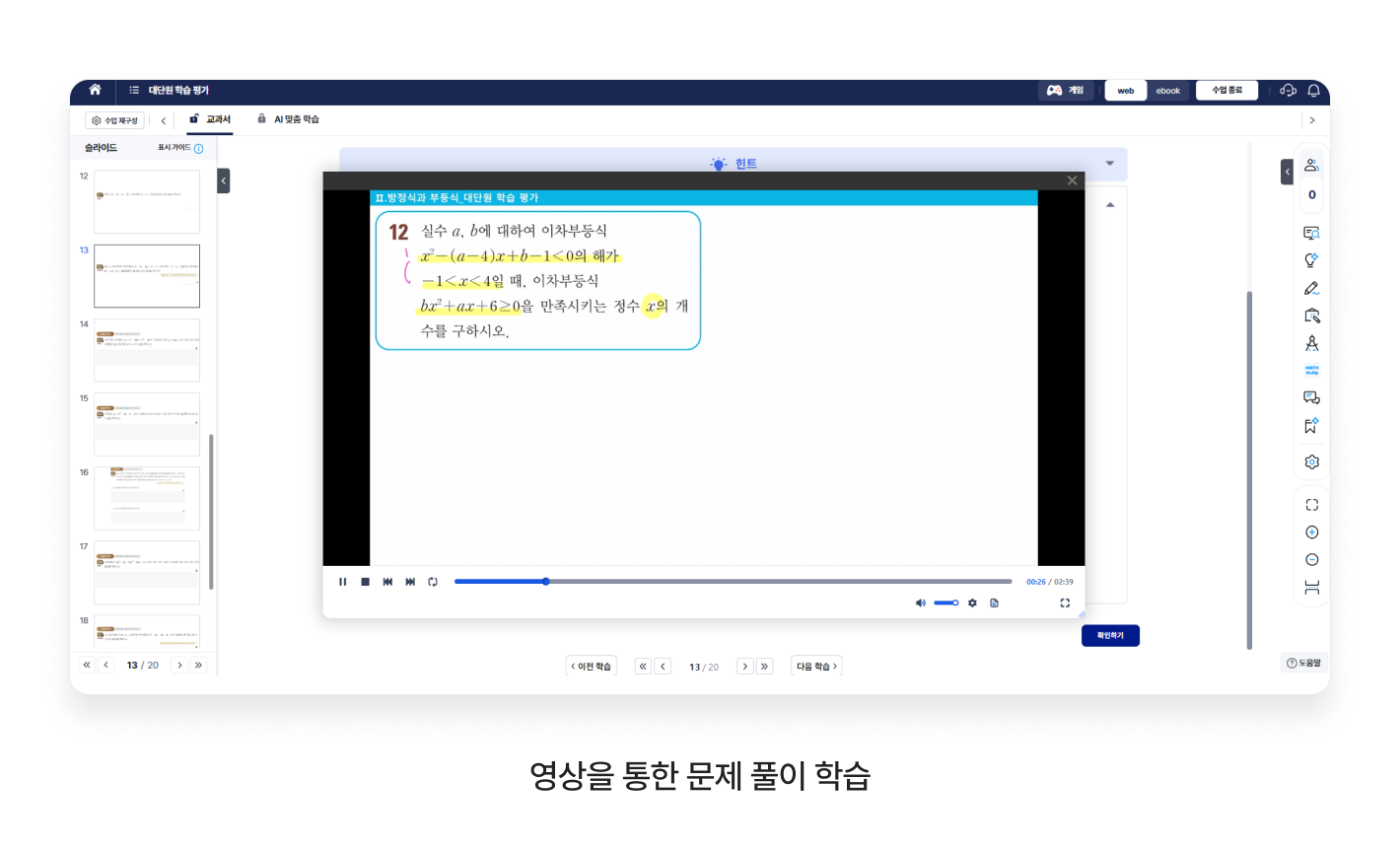Select the AI 맞춤 학습 tab

(x=288, y=119)
